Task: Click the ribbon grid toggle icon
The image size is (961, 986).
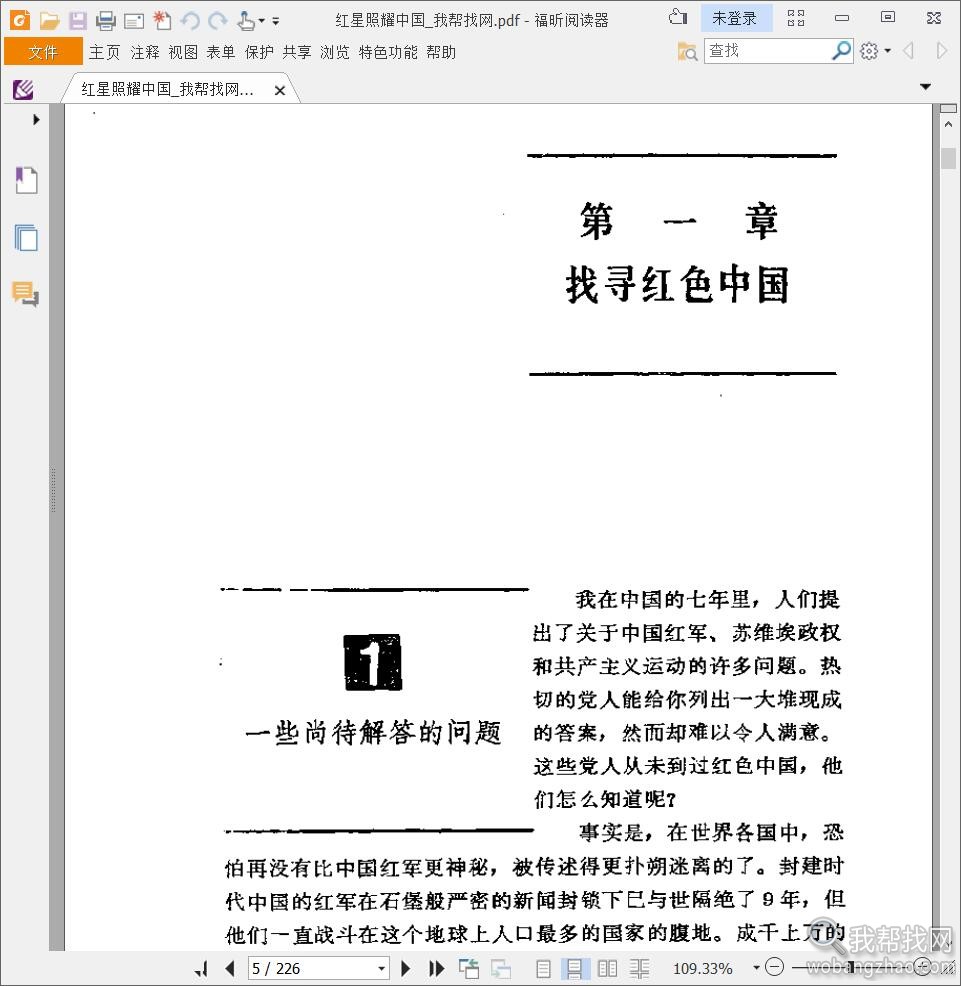Action: point(796,18)
